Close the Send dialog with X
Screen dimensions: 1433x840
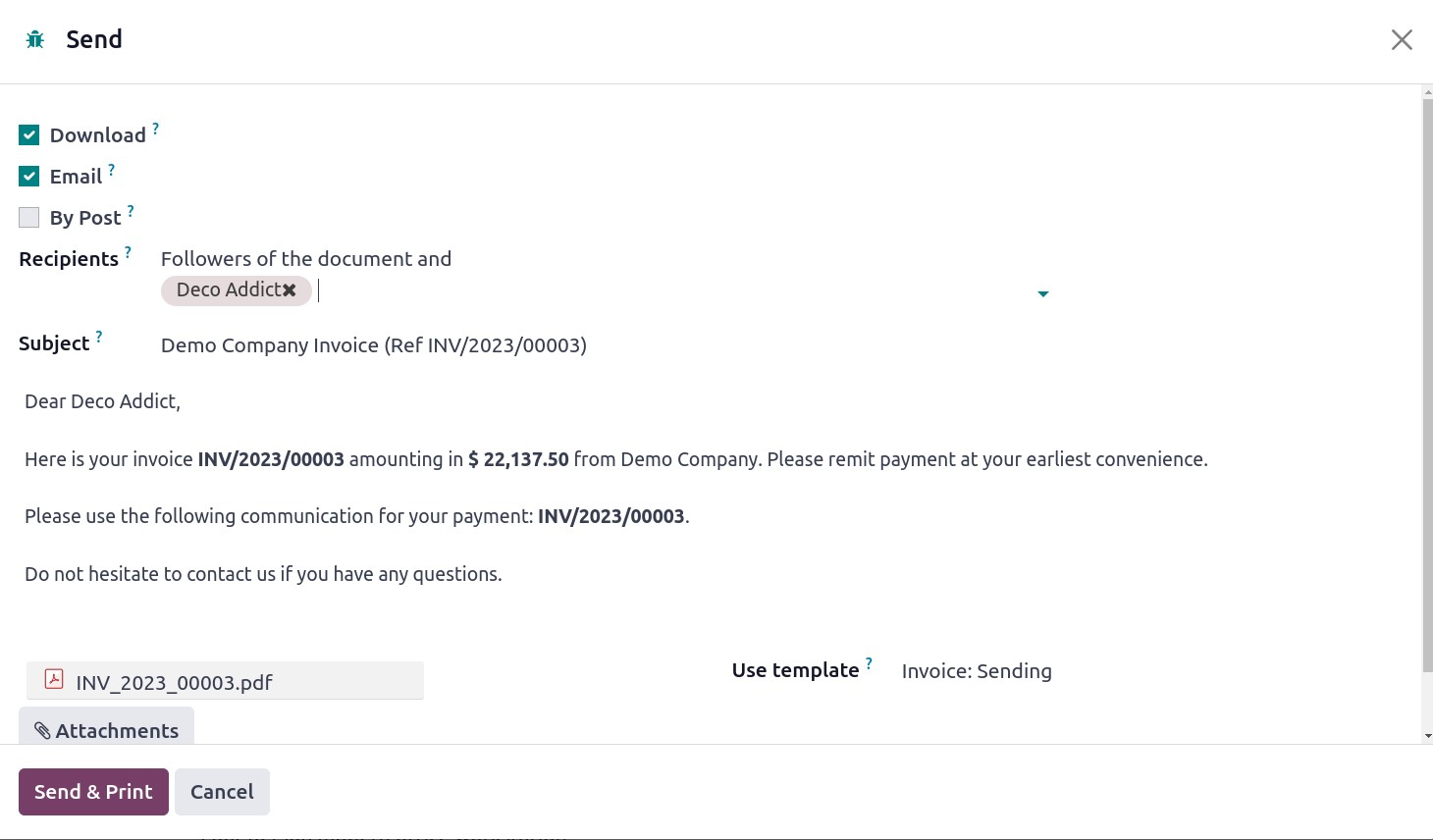[x=1401, y=39]
